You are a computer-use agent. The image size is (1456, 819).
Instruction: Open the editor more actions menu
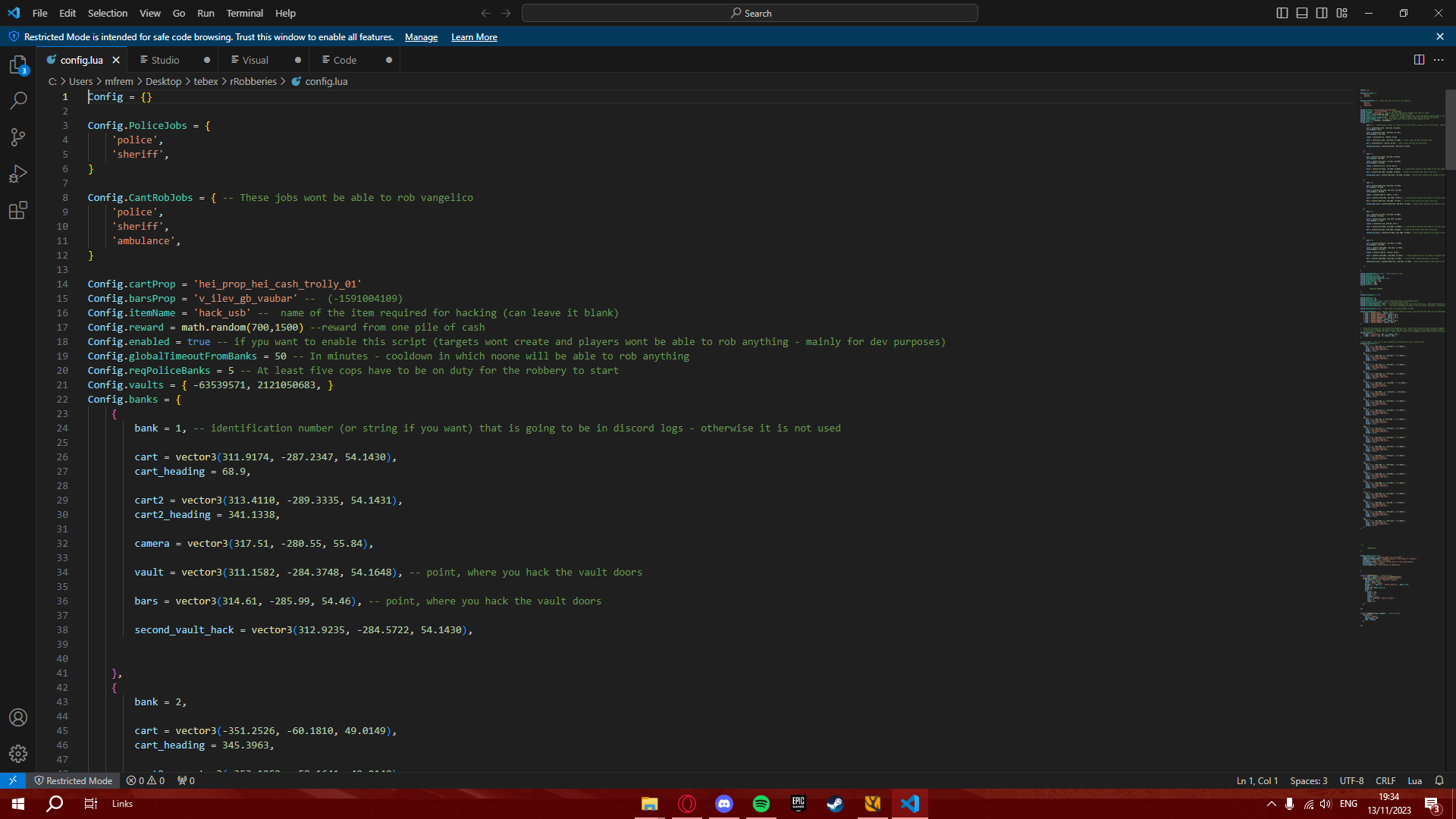coord(1439,59)
